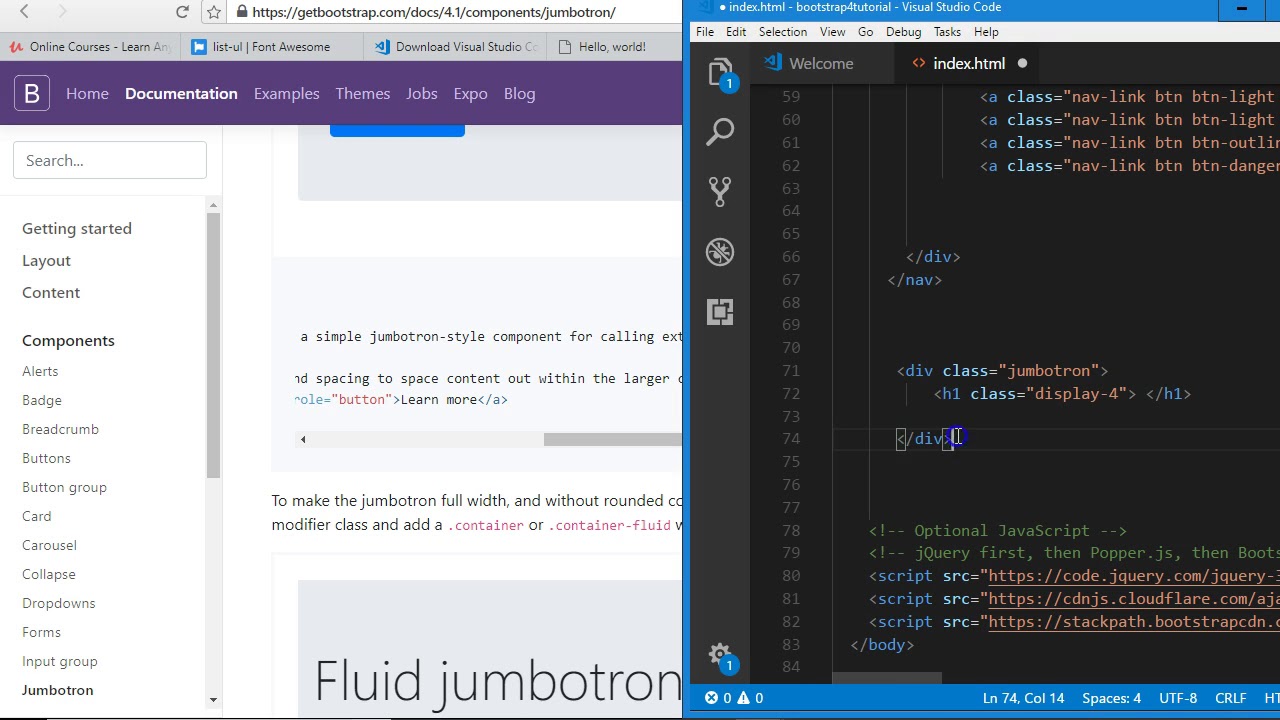This screenshot has width=1280, height=720.
Task: Open Forms component page
Action: 41,632
